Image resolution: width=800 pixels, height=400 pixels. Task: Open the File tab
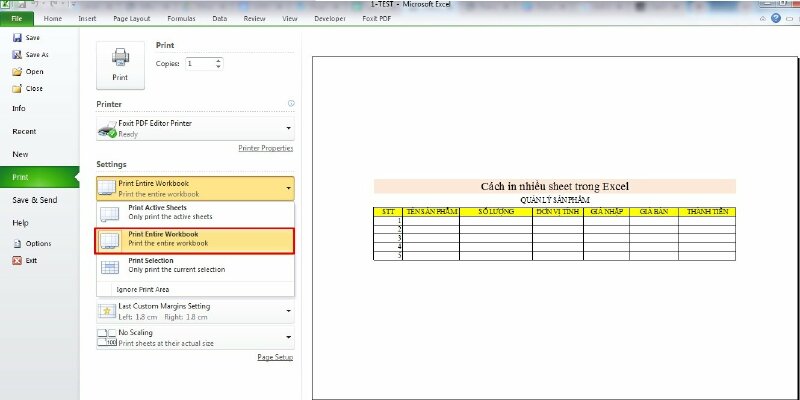(17, 19)
